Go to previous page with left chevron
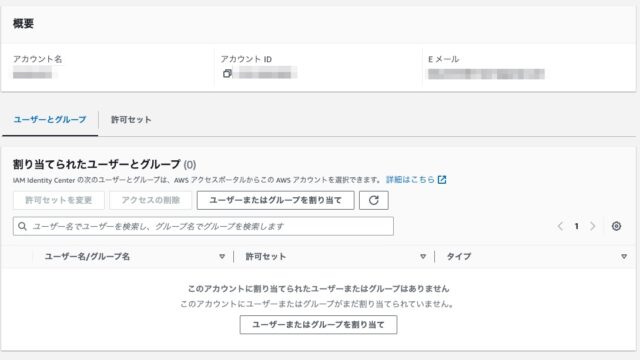This screenshot has height=360, width=640. 560,226
